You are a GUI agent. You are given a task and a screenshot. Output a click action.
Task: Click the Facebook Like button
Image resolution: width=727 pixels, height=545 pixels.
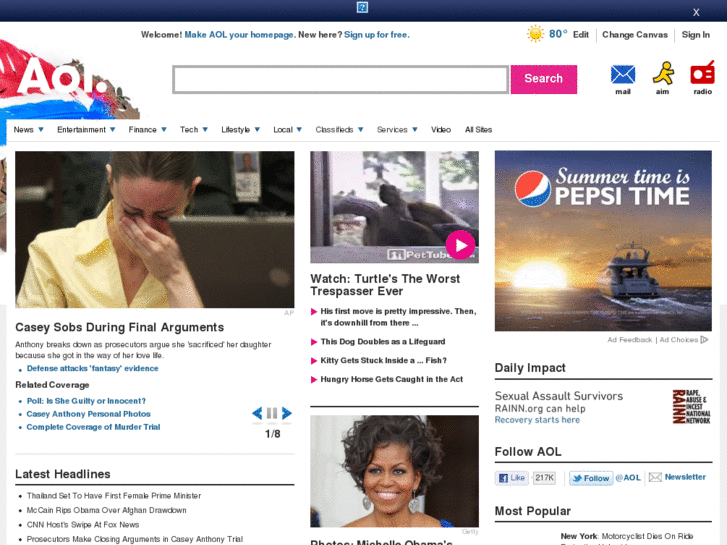pos(512,478)
